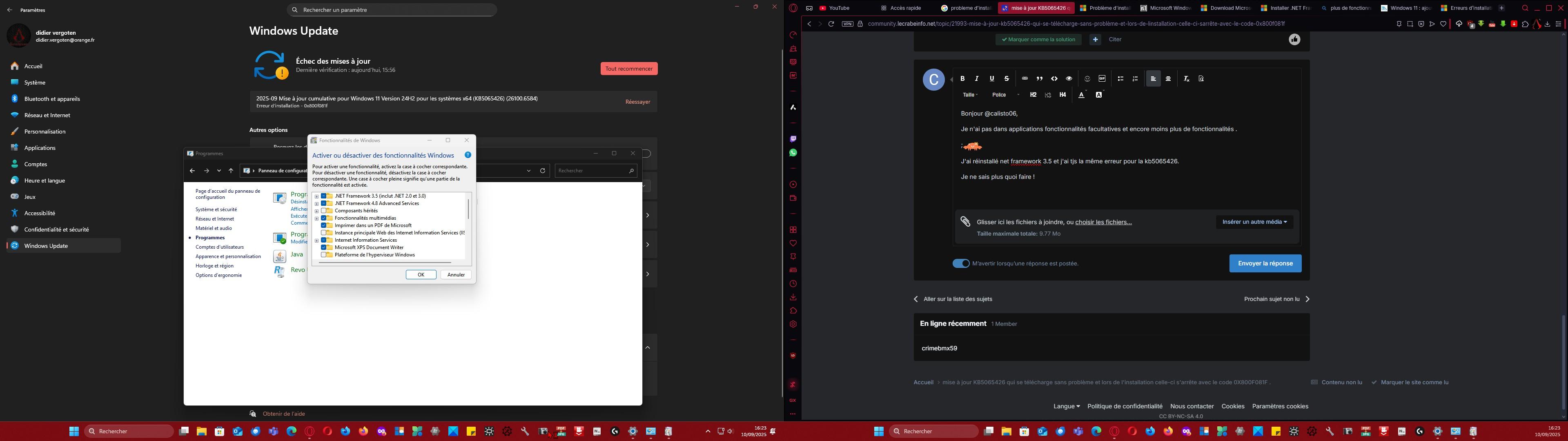The height and width of the screenshot is (441, 1568).
Task: Bookmark page with heart icon in address bar
Action: click(x=1443, y=24)
